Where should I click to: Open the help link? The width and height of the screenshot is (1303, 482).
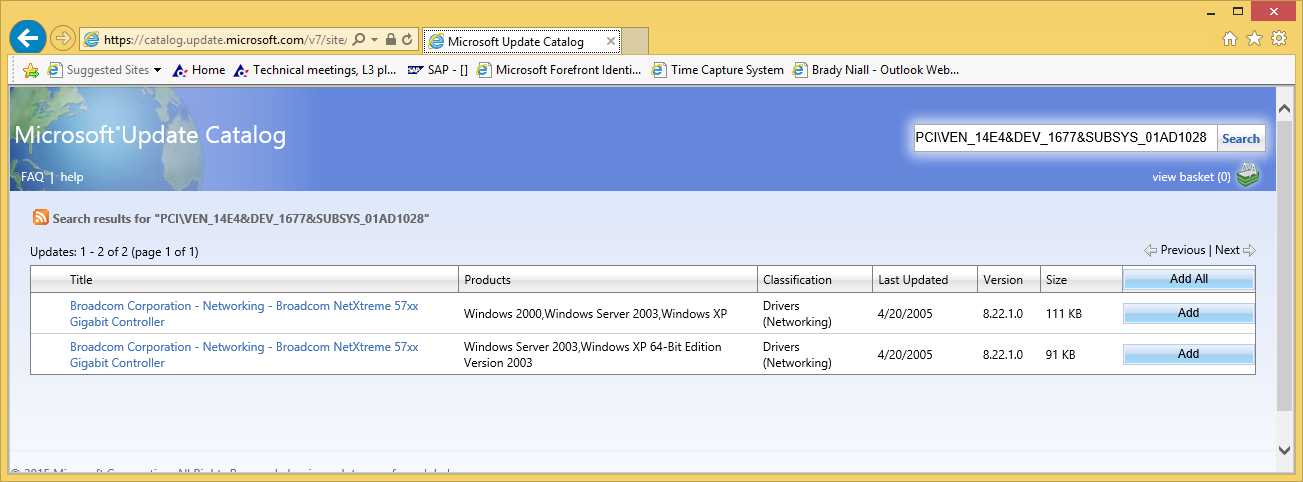[x=72, y=177]
